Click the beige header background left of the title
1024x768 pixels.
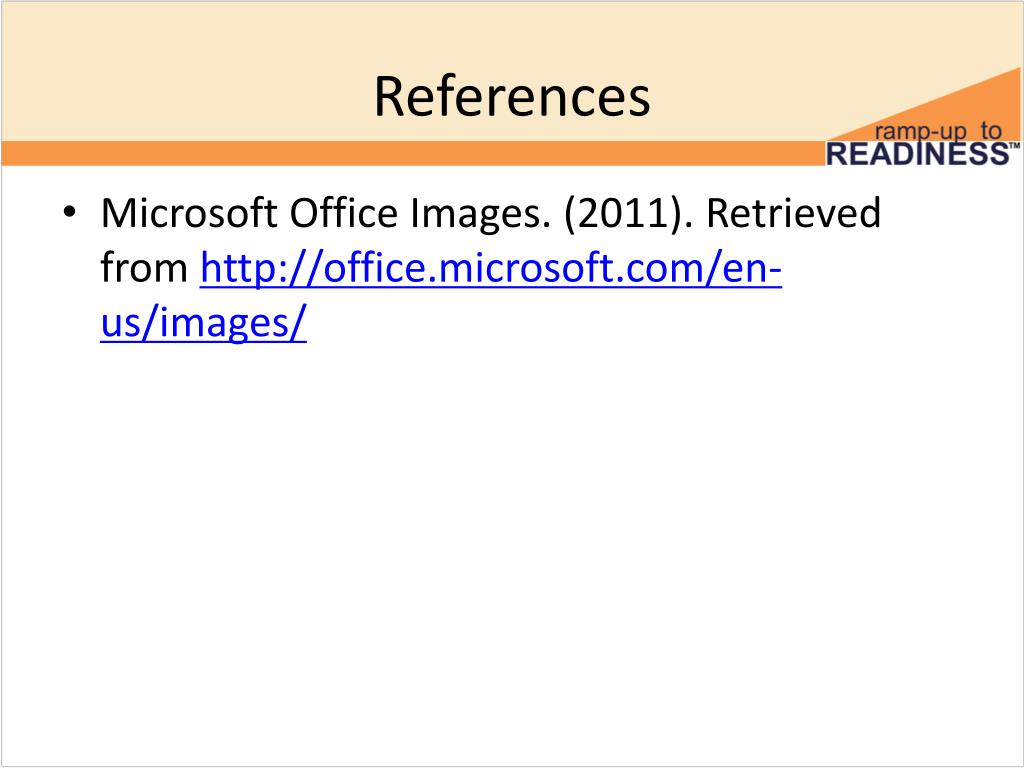point(183,72)
